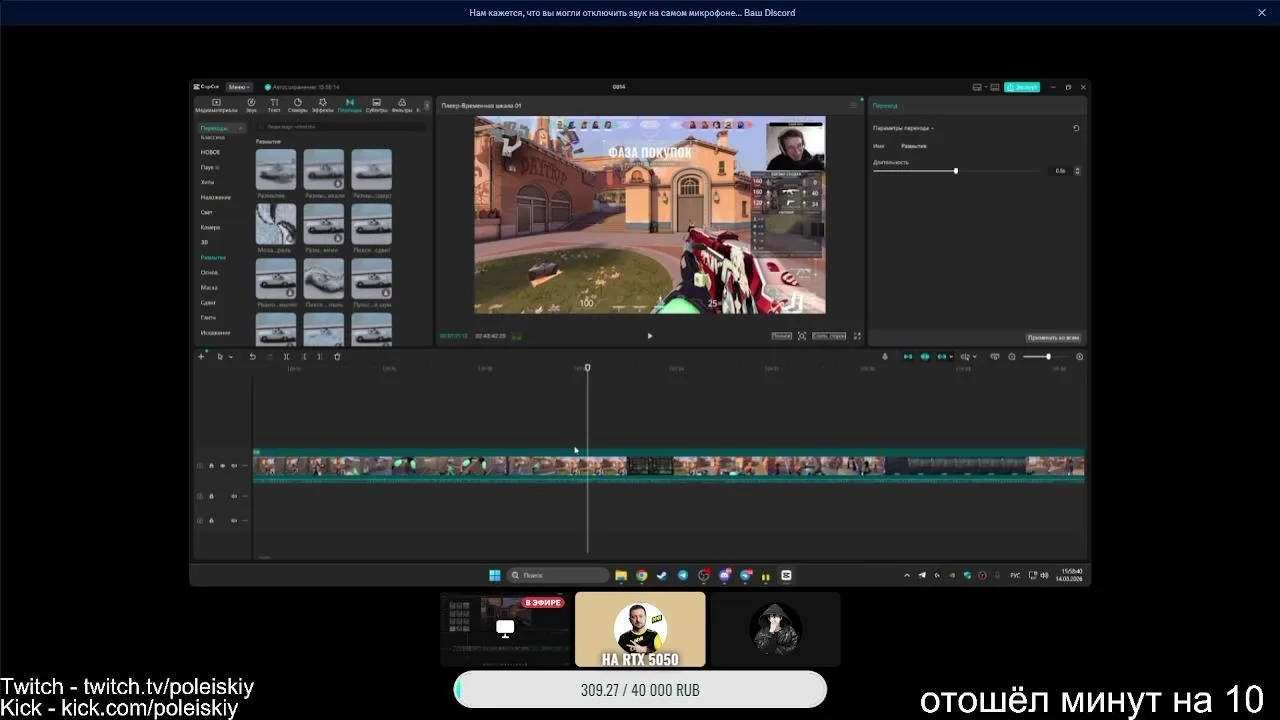Click the microphone record icon above timeline

click(884, 357)
